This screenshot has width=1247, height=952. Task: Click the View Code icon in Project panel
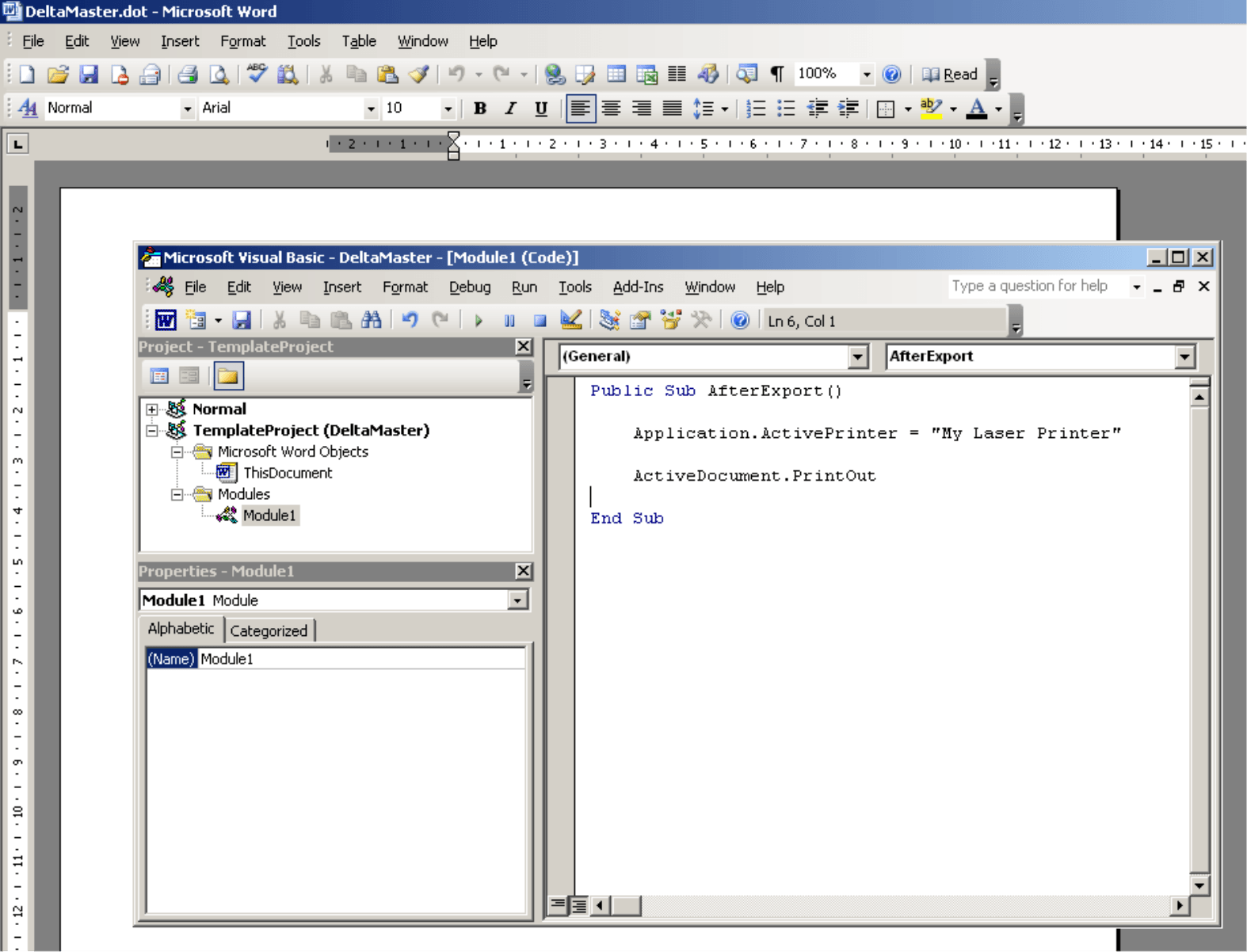tap(159, 376)
